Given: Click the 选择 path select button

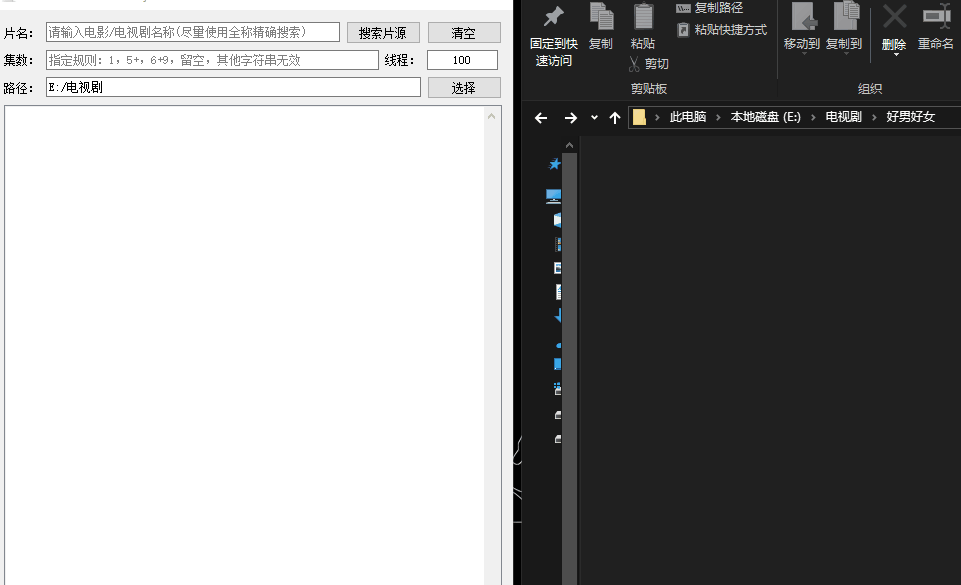Looking at the screenshot, I should point(464,88).
